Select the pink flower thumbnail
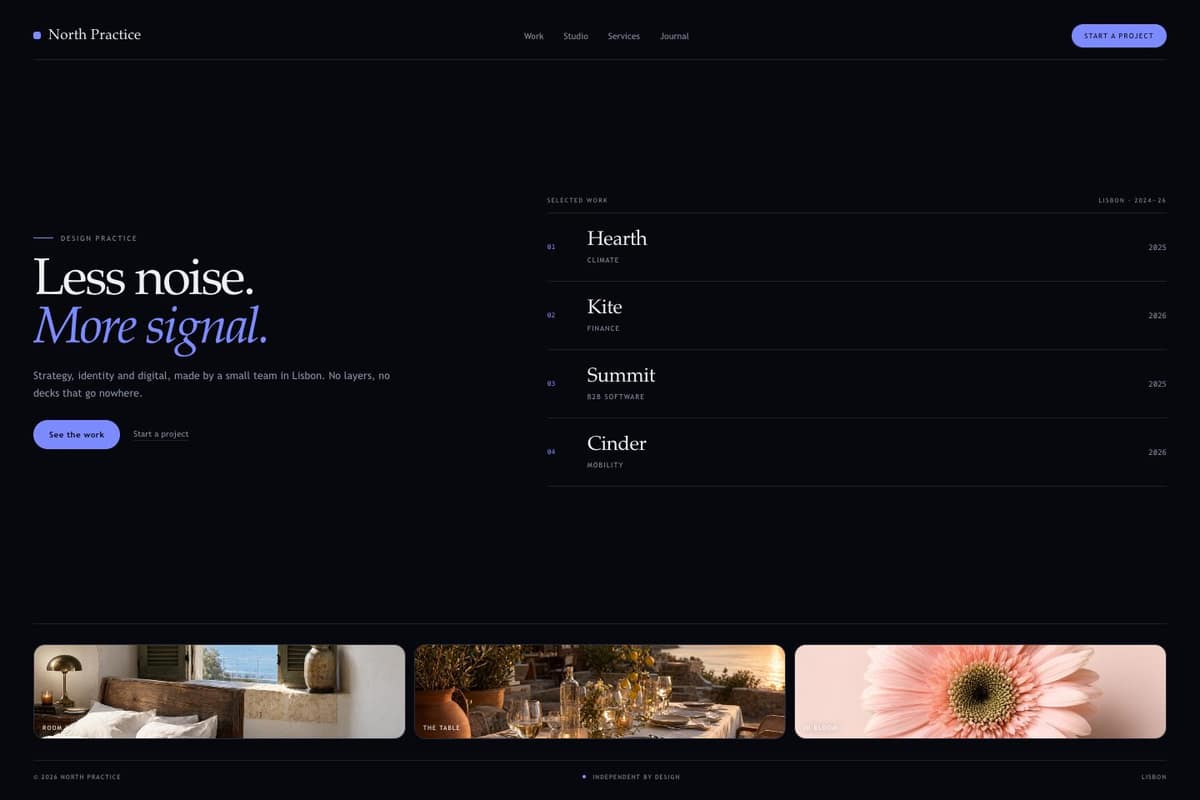Viewport: 1200px width, 800px height. click(x=980, y=691)
